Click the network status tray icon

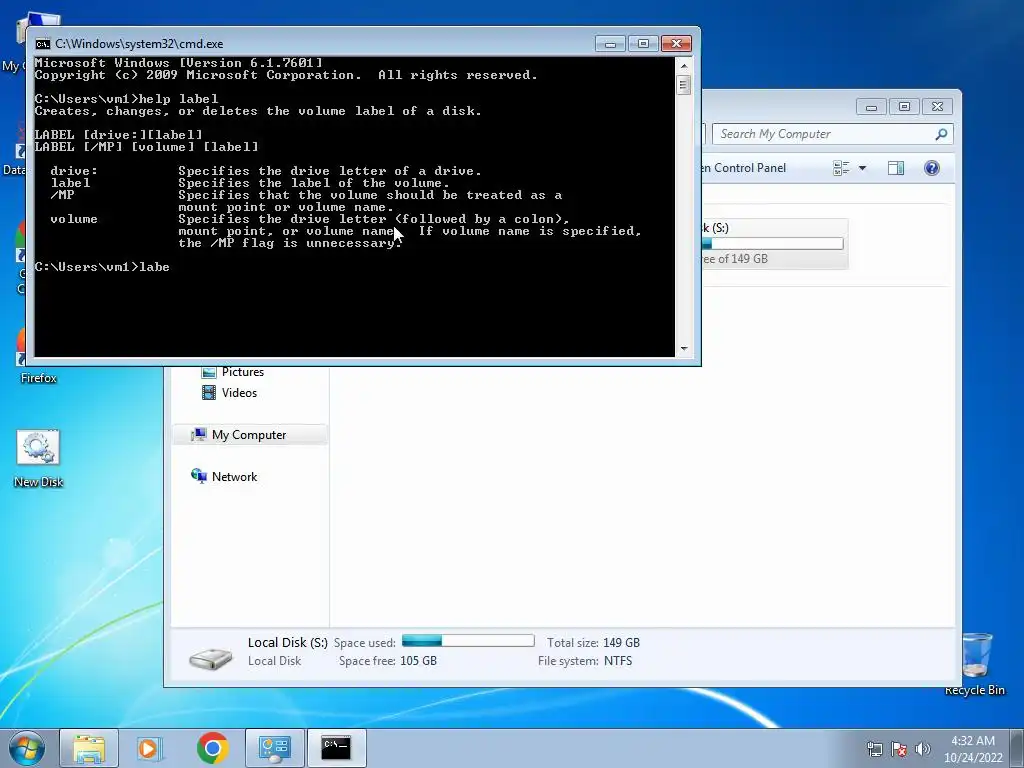pyautogui.click(x=874, y=749)
